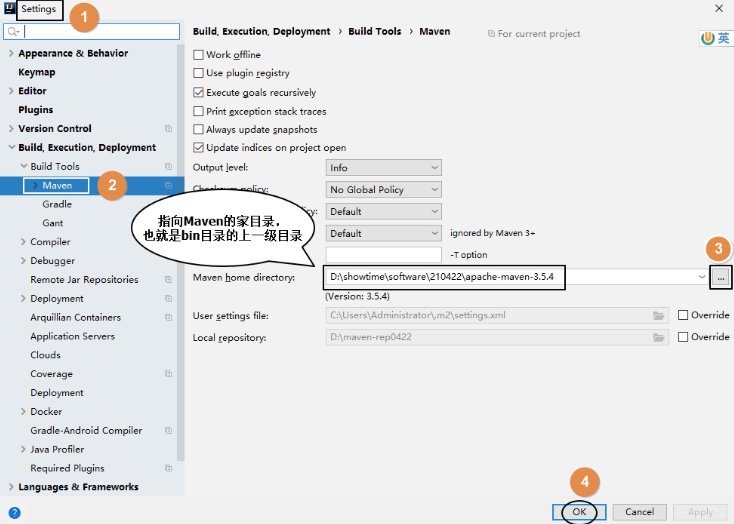
Task: Click the browse button for Maven home directory
Action: pos(721,277)
